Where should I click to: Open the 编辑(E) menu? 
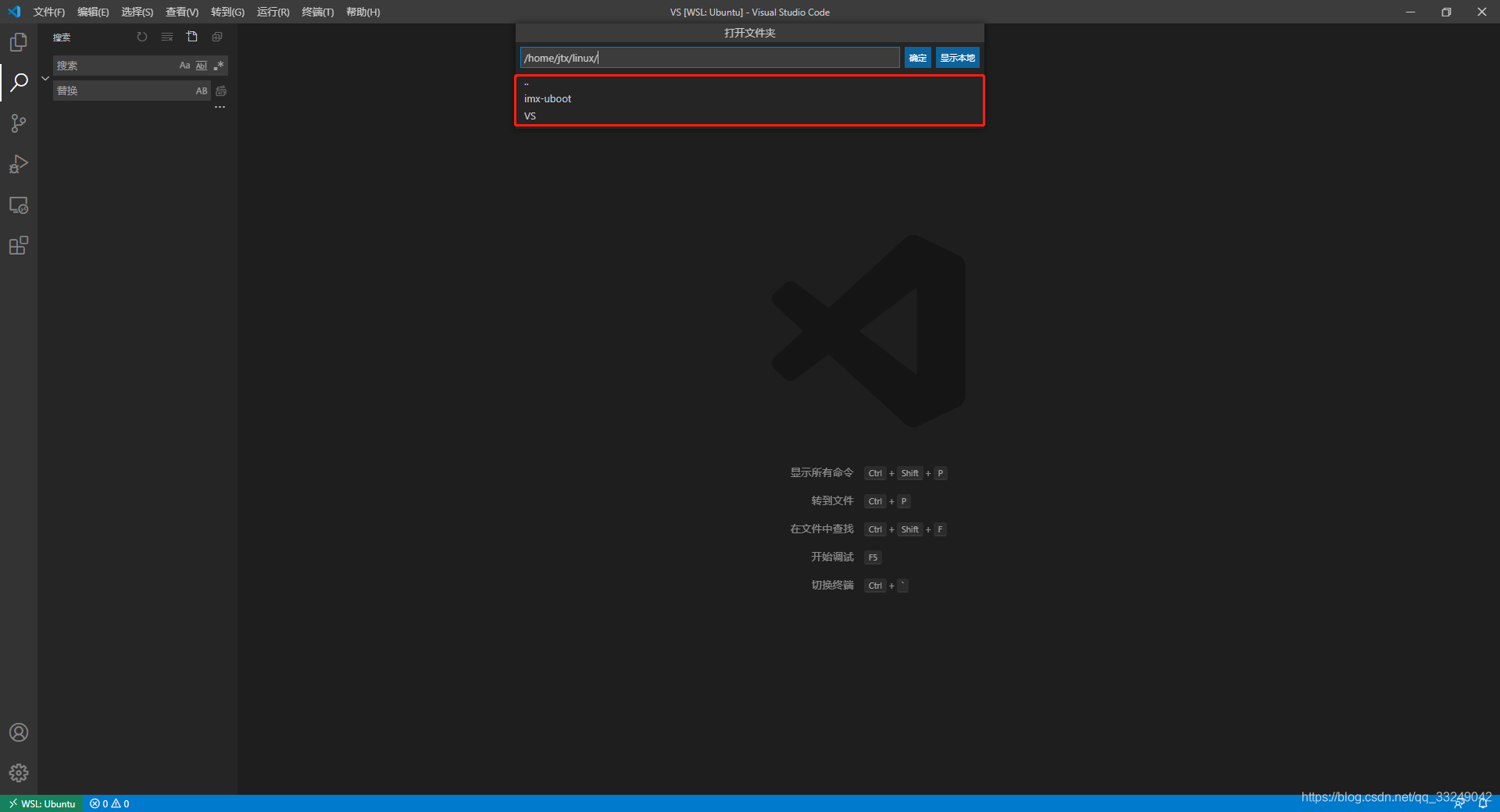pos(93,12)
